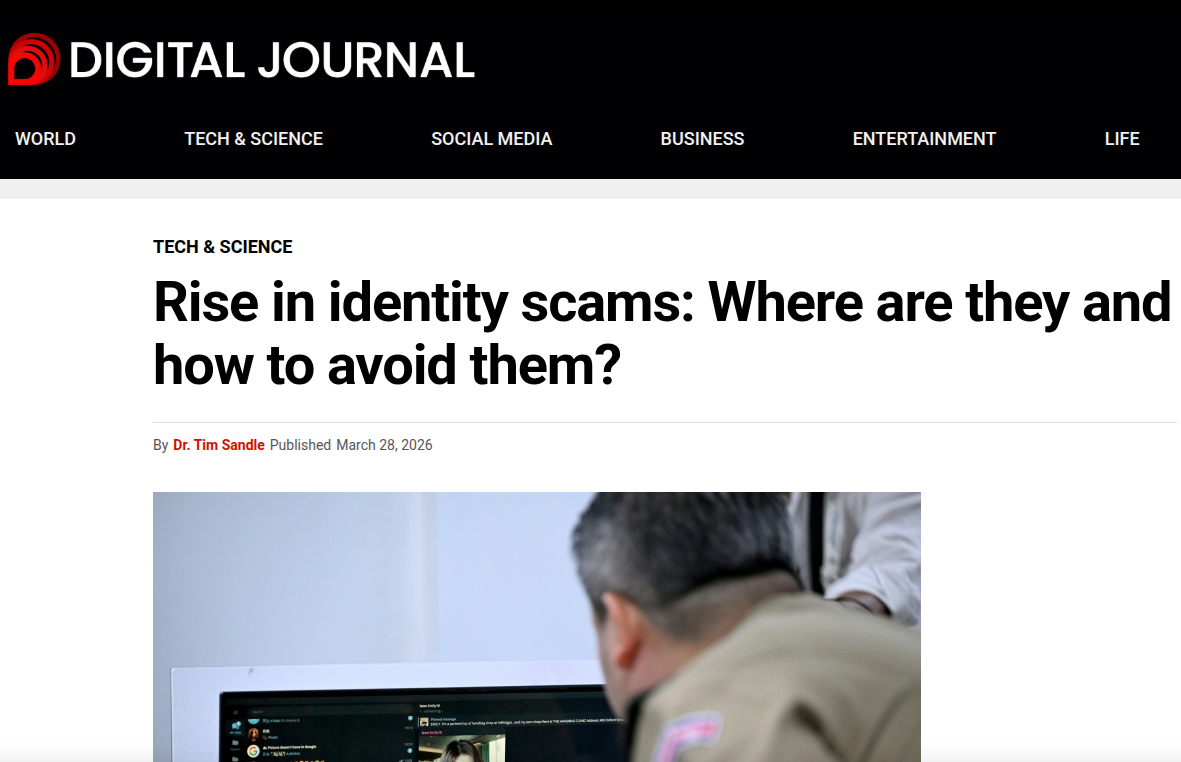Open the BUSINESS menu item
The width and height of the screenshot is (1181, 762).
point(702,139)
